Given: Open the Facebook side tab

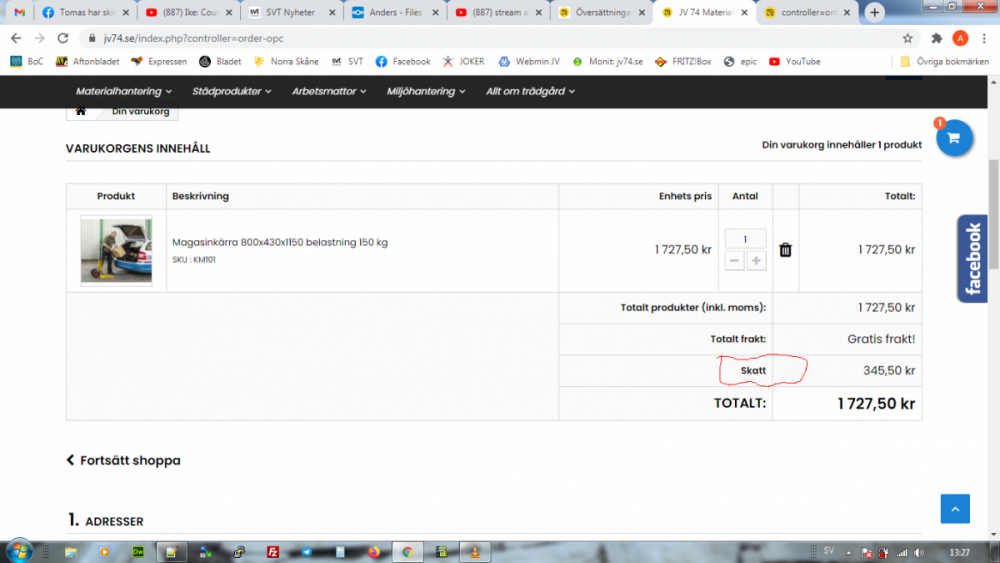Looking at the screenshot, I should [973, 258].
